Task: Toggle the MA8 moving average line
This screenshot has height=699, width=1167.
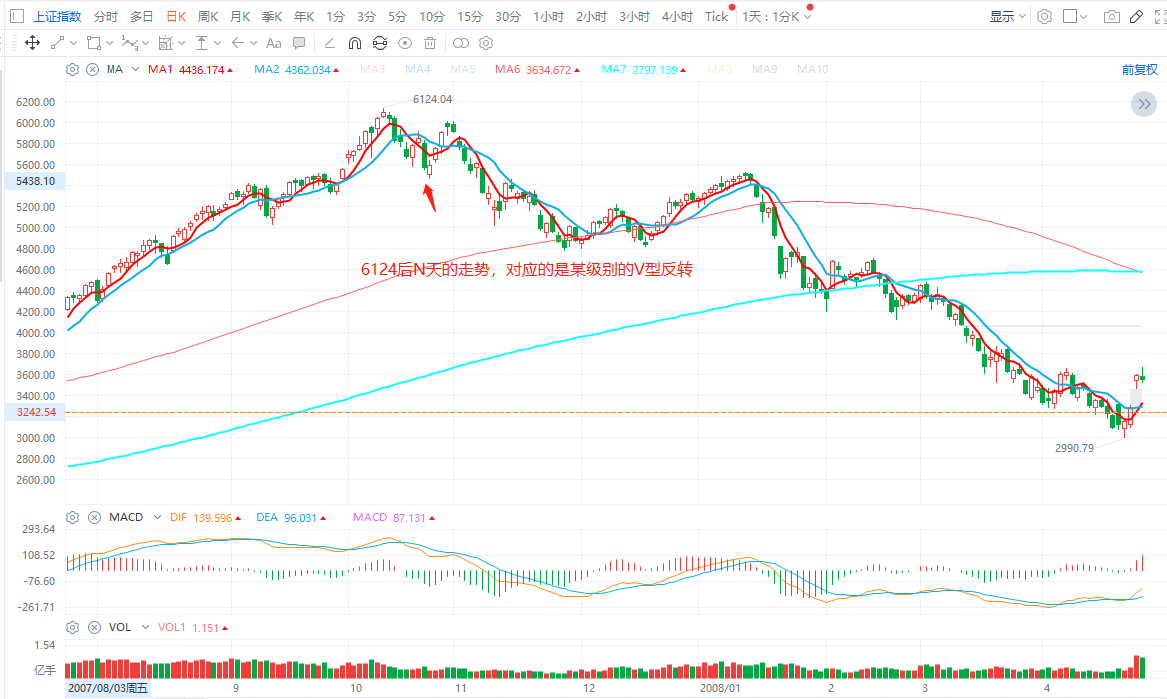Action: (x=720, y=69)
